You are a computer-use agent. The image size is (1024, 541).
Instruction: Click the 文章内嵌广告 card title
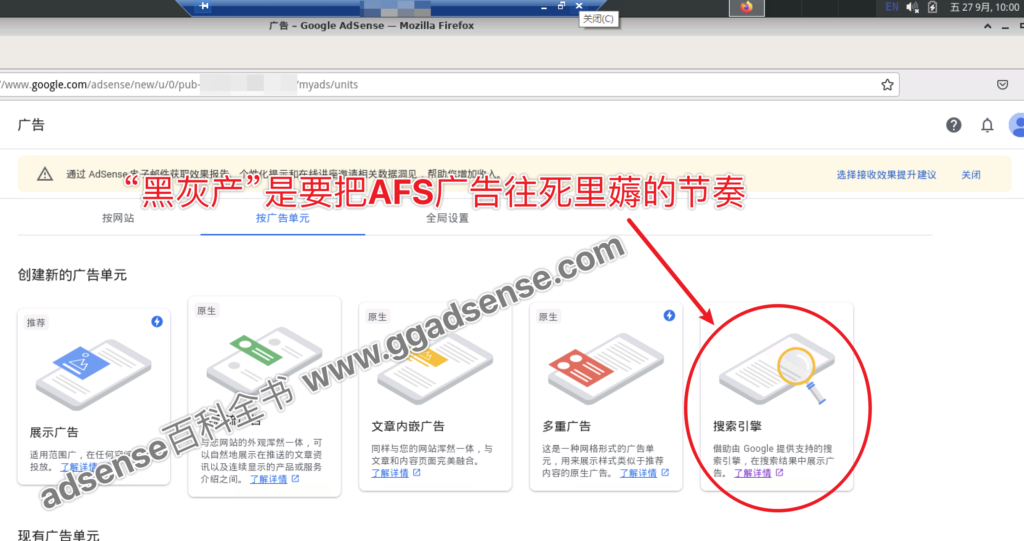pos(408,426)
